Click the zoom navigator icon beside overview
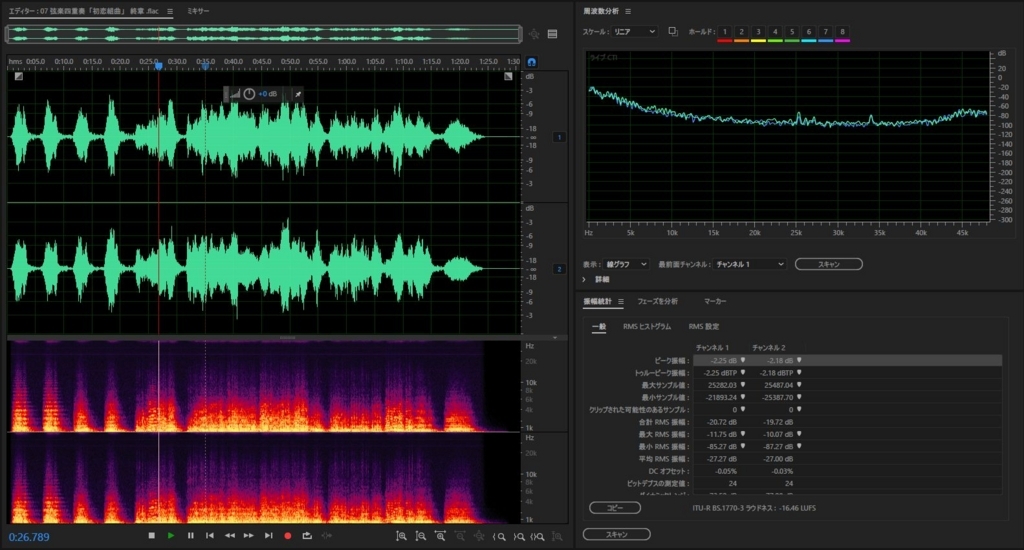 [x=534, y=34]
